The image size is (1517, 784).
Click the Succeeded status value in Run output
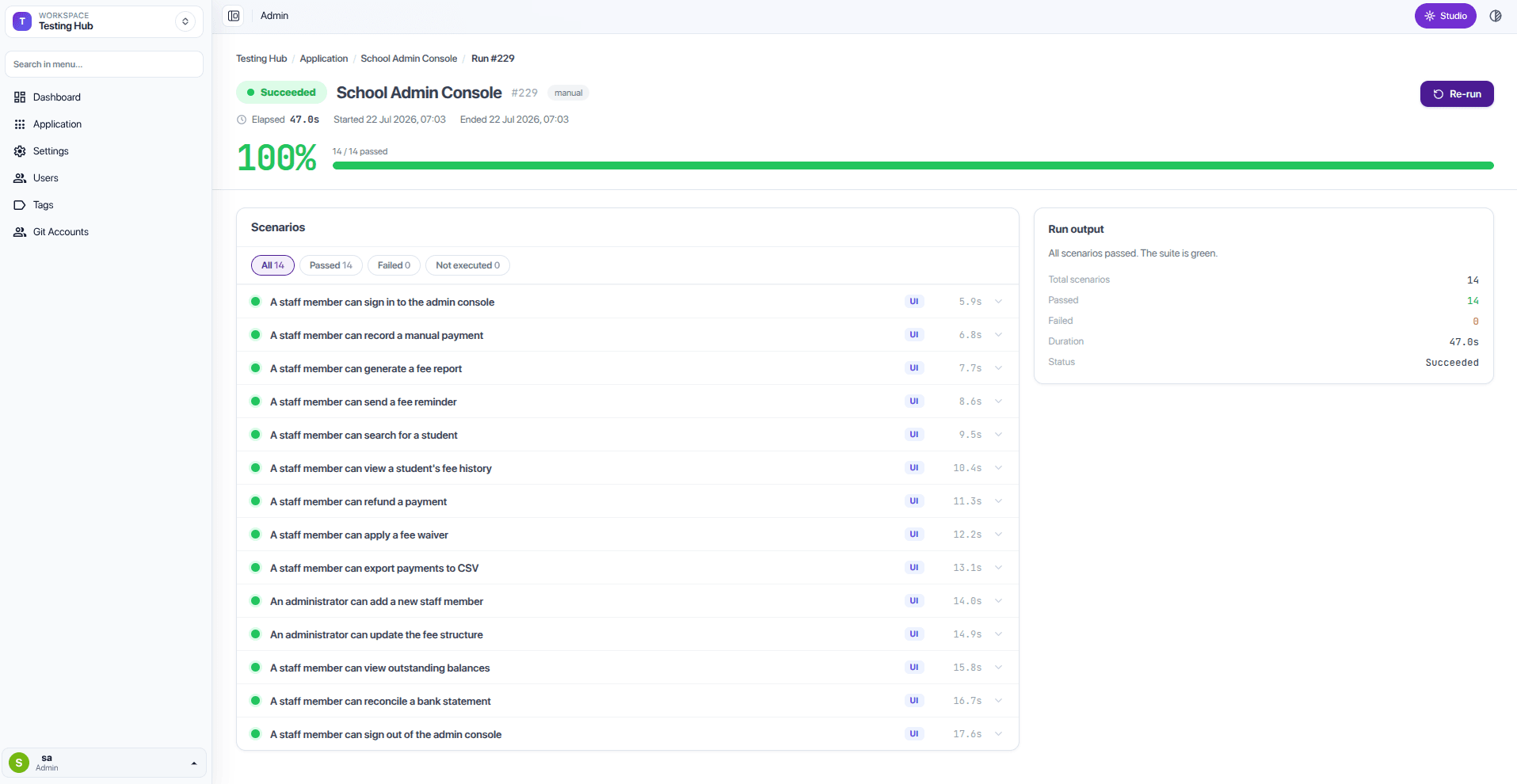(1452, 363)
